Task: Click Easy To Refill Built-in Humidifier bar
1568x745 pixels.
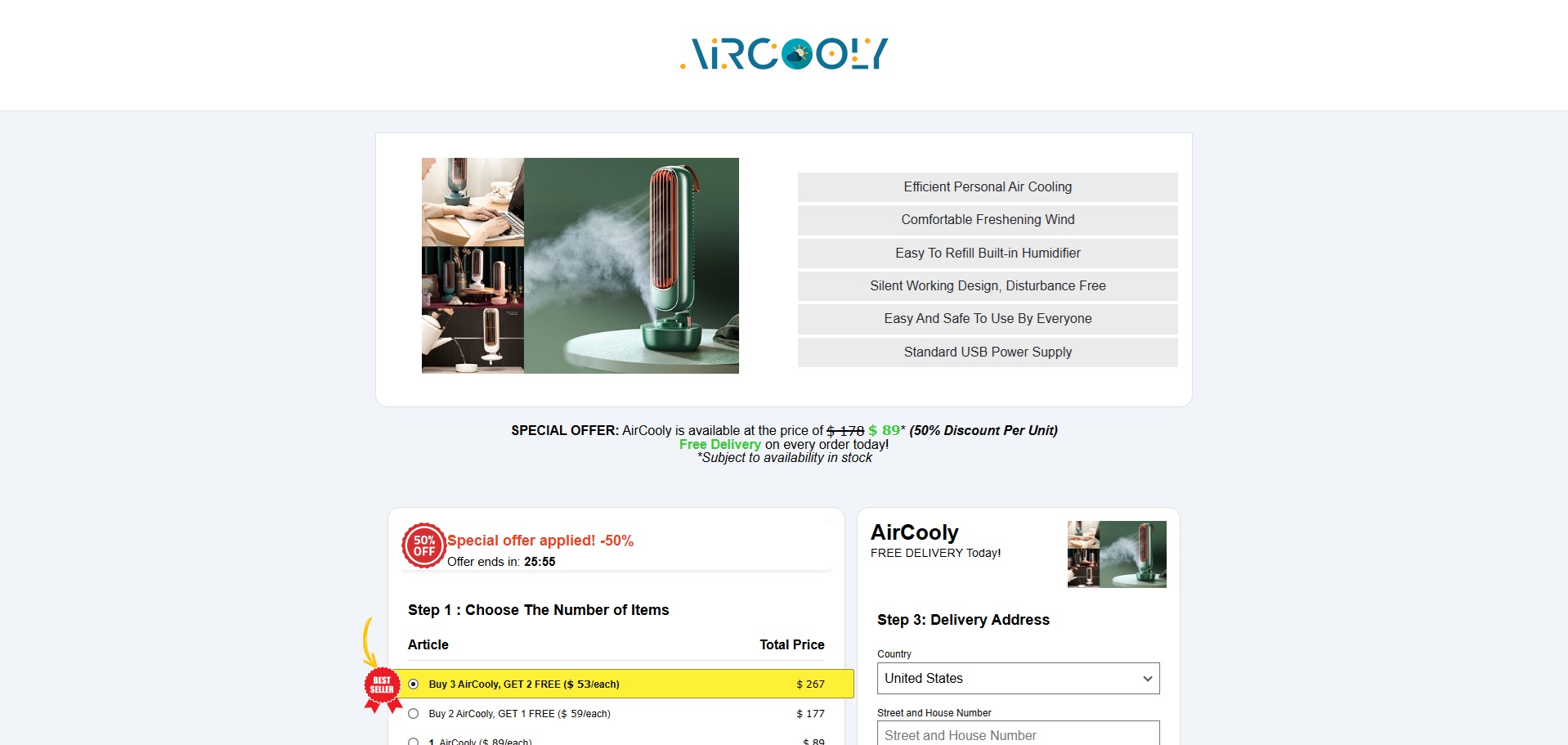Action: pyautogui.click(x=988, y=254)
